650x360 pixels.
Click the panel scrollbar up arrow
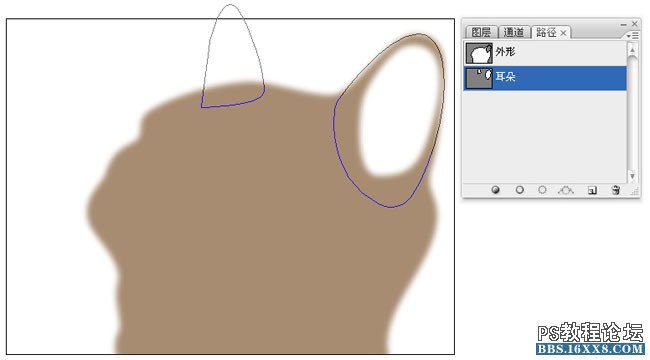pos(632,50)
